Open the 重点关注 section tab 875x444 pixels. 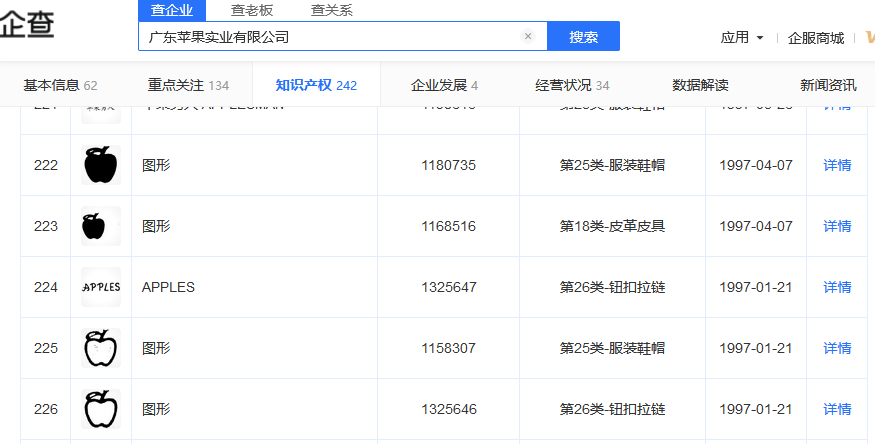click(188, 85)
